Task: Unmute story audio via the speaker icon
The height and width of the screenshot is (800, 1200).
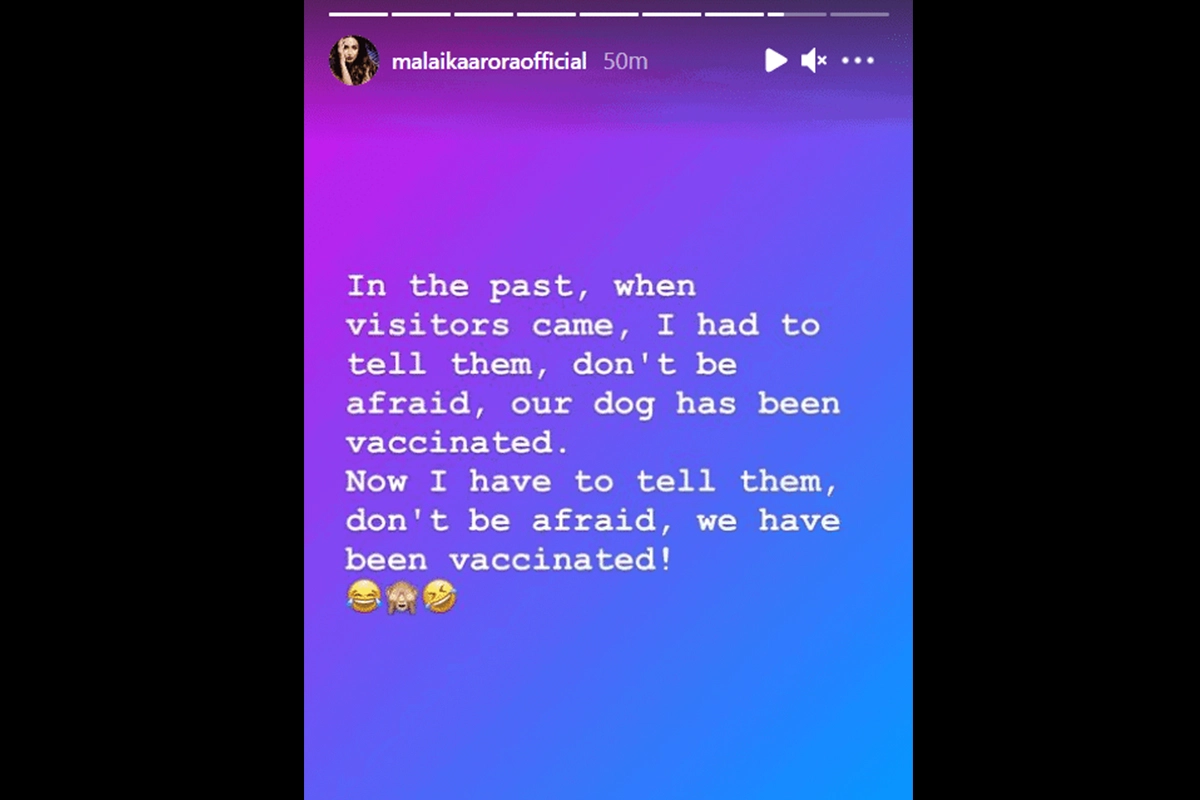Action: [x=814, y=61]
